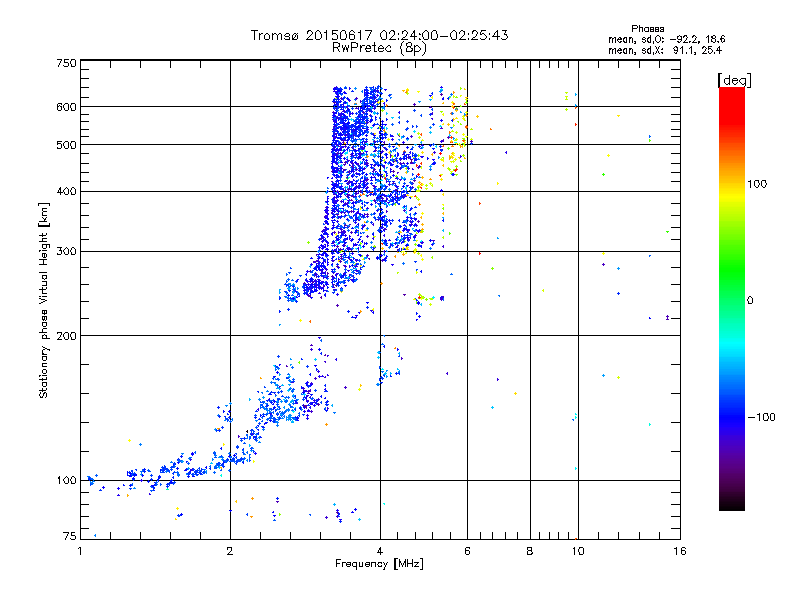Click the 'Frequency [MHz]' axis title
This screenshot has width=800, height=600.
tap(379, 564)
